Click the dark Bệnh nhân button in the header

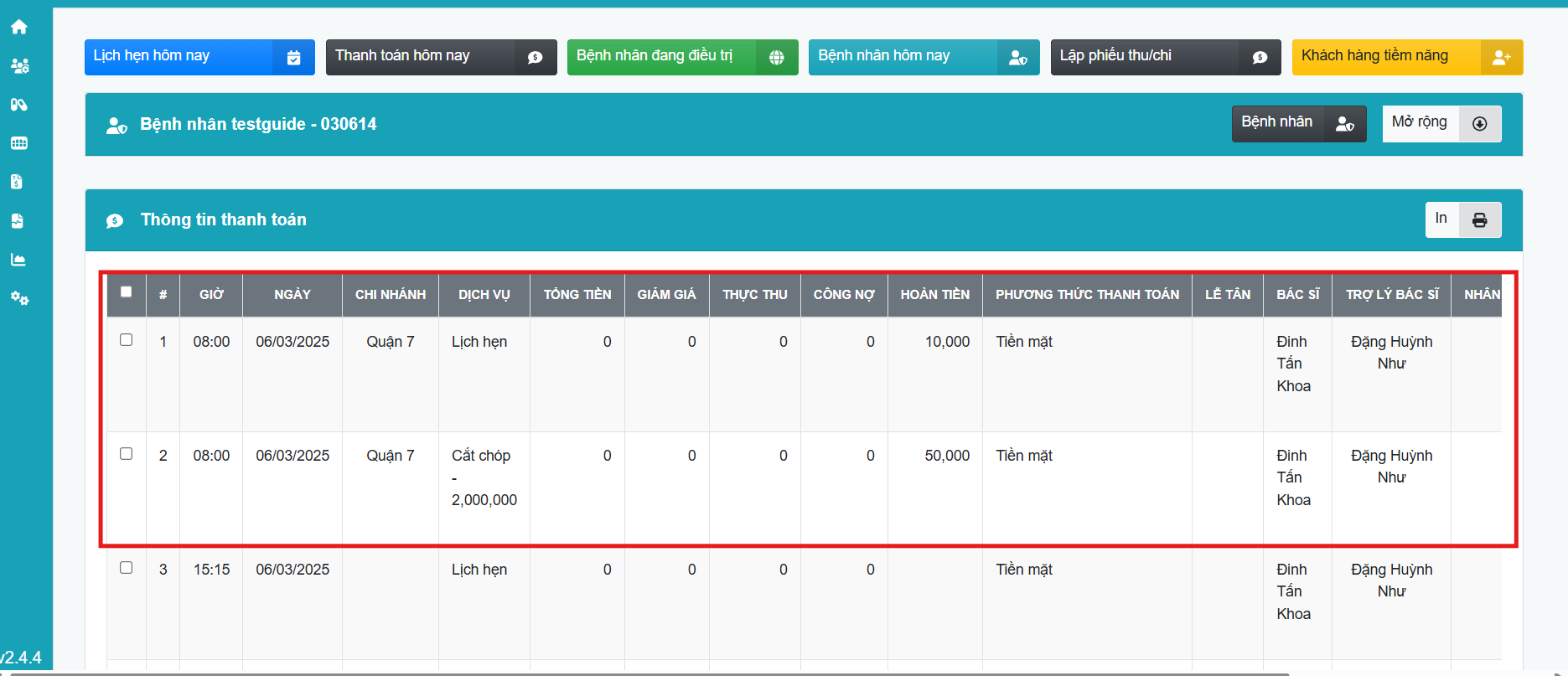pos(1298,124)
